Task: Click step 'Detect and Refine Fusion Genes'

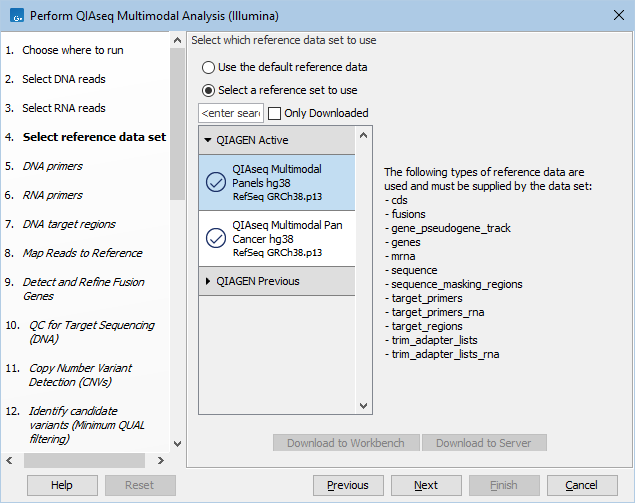Action: coord(83,289)
